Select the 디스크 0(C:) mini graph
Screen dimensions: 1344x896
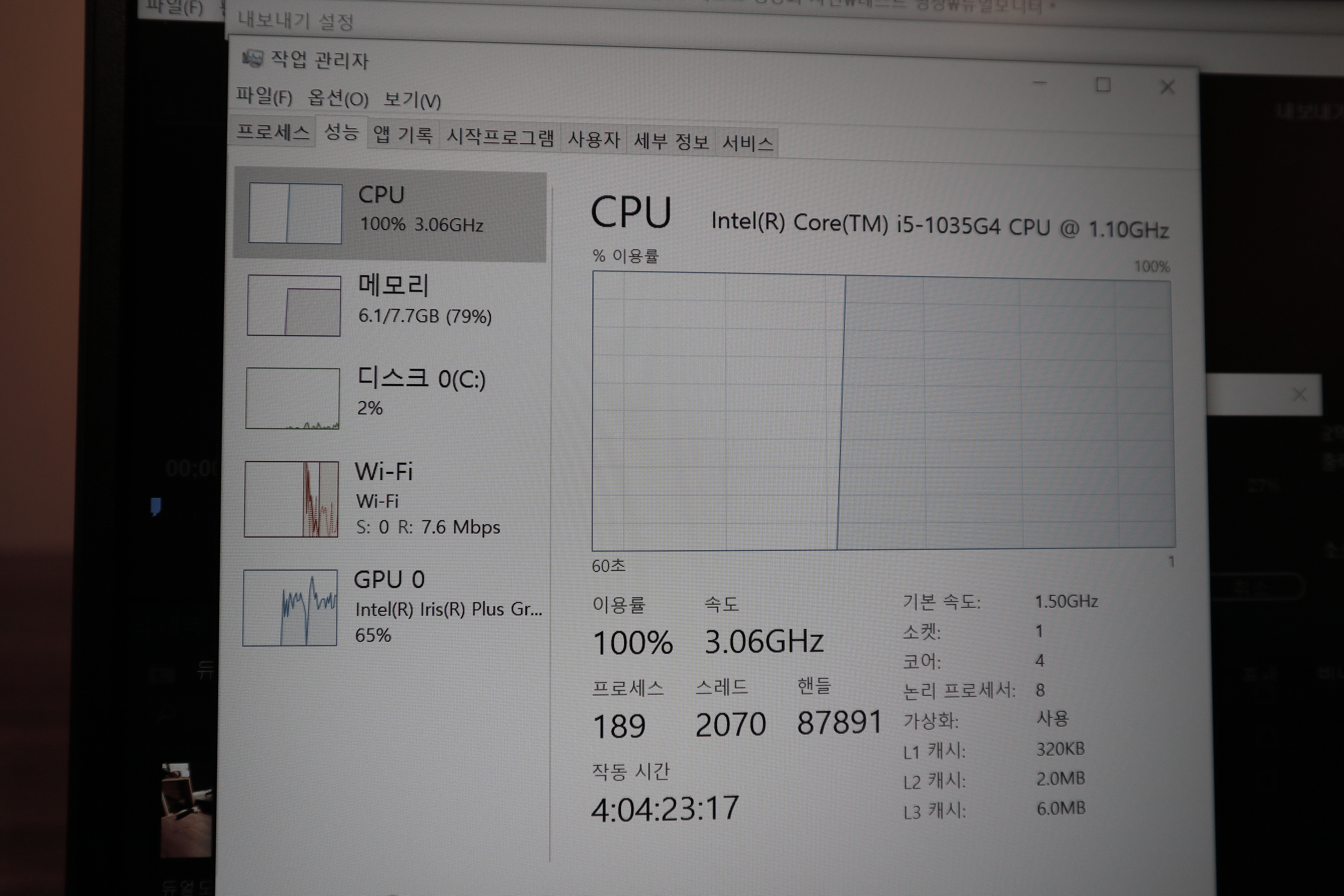[293, 398]
